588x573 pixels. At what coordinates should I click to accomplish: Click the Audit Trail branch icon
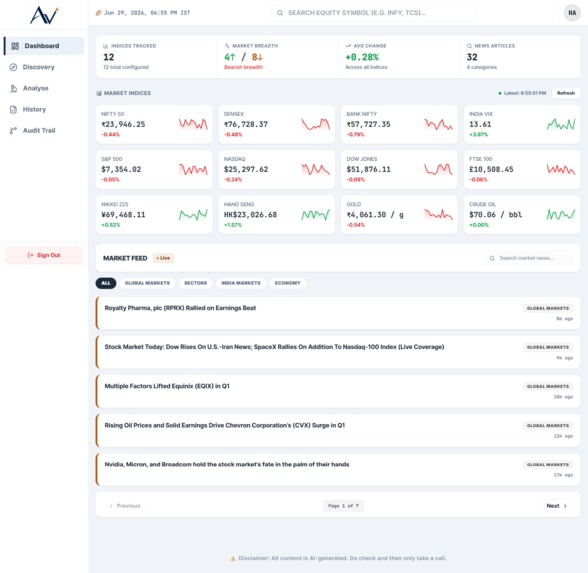coord(14,130)
